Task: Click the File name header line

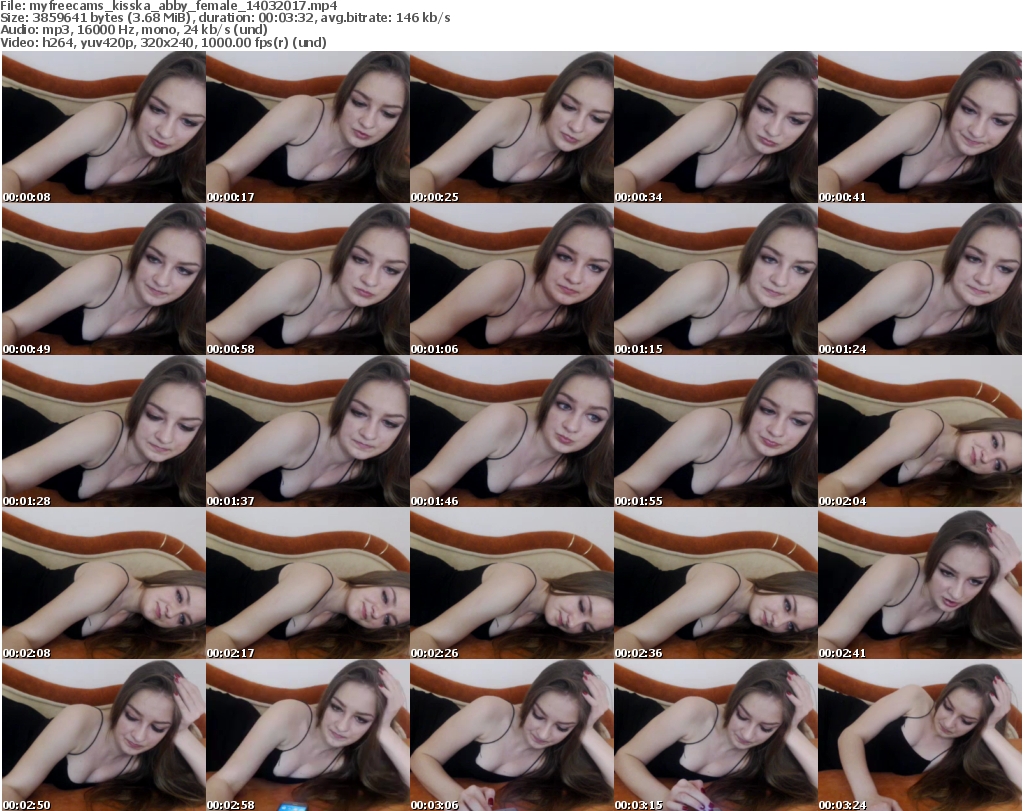Action: click(x=169, y=6)
